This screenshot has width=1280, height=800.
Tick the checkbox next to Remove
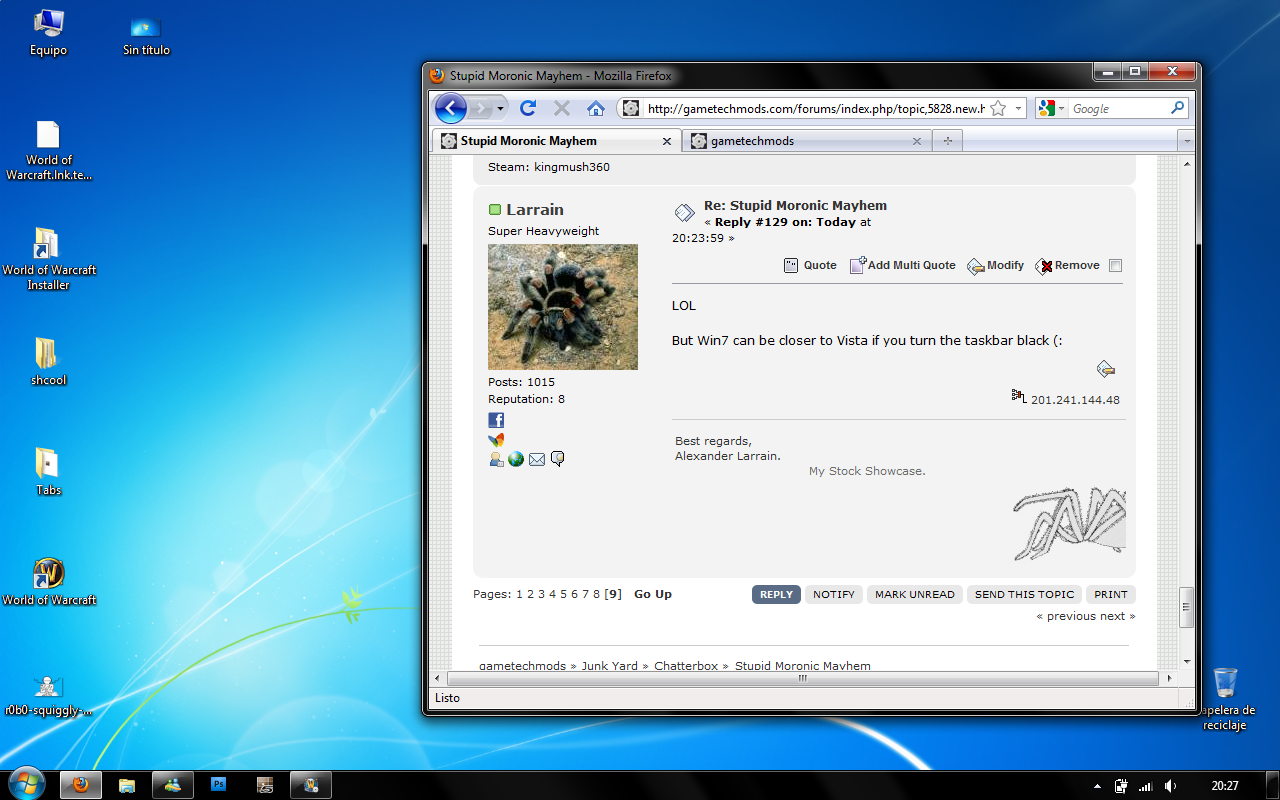(1116, 266)
